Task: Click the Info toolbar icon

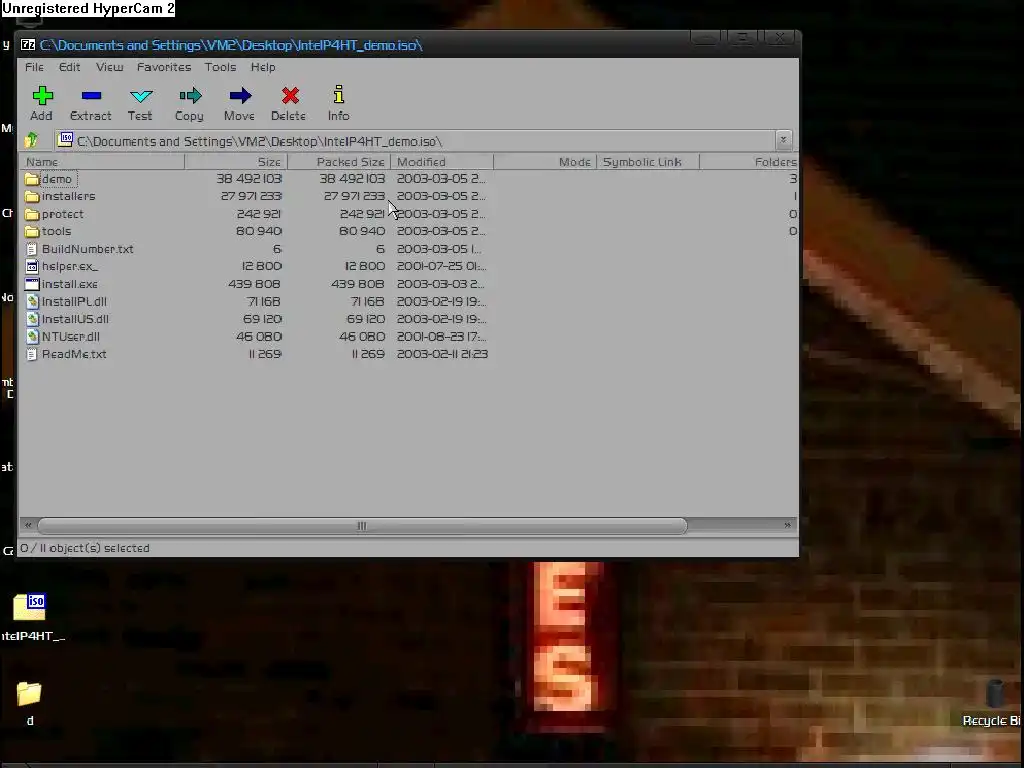Action: (338, 95)
